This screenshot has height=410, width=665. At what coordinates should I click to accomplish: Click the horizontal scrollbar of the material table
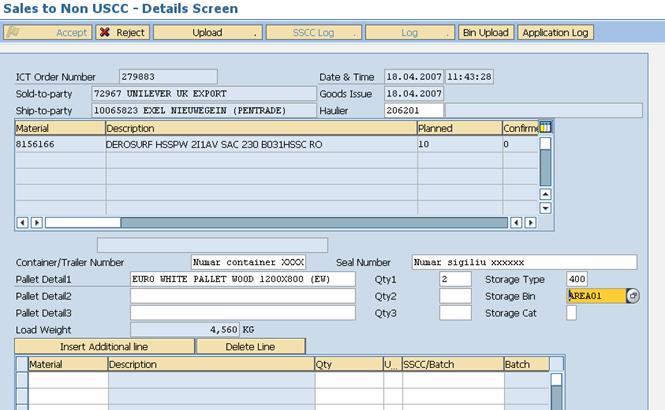[300, 222]
